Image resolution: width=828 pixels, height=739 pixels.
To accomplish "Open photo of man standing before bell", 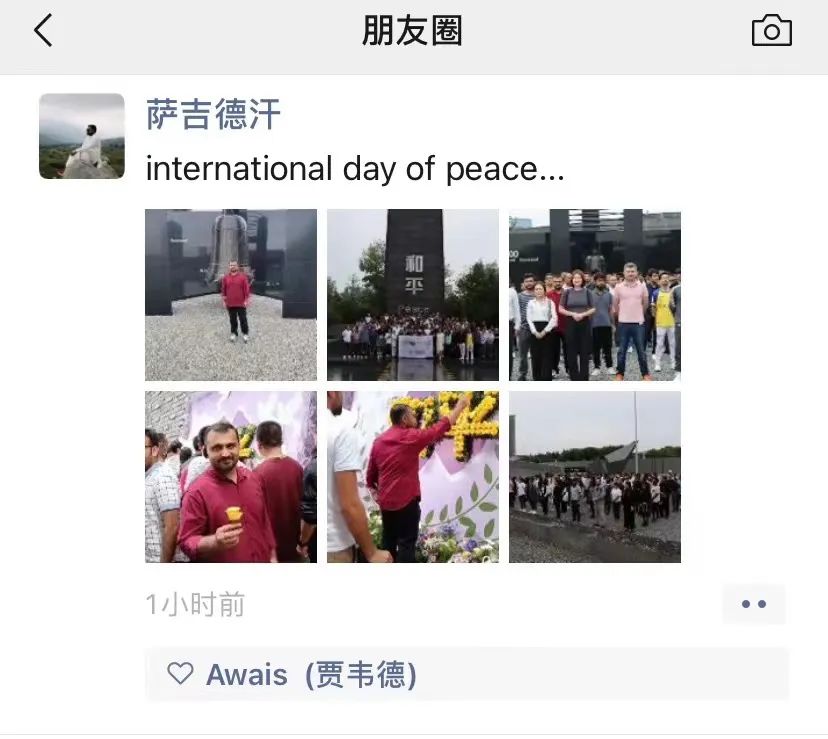I will pyautogui.click(x=231, y=295).
